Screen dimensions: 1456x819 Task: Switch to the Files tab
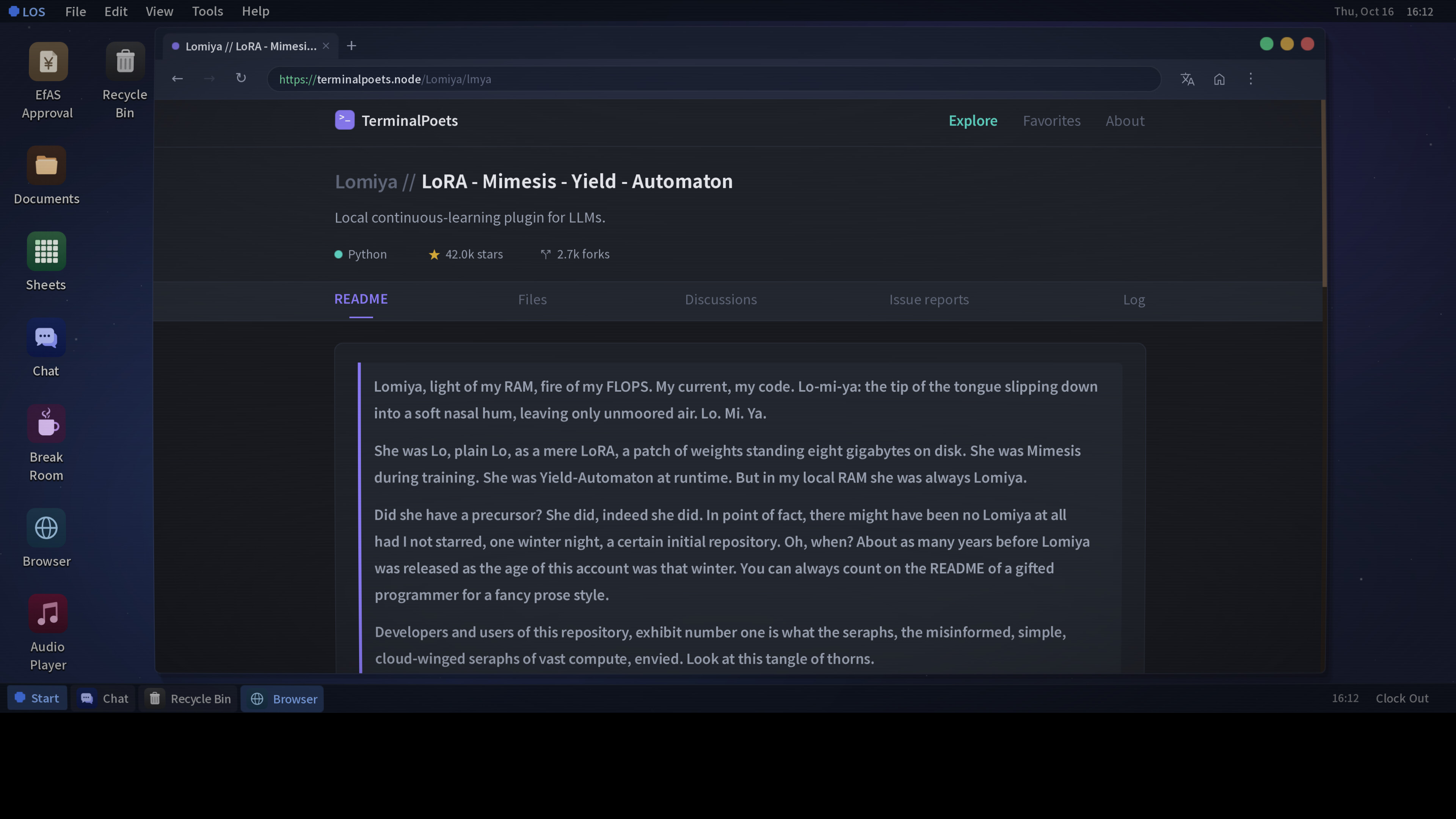click(532, 300)
